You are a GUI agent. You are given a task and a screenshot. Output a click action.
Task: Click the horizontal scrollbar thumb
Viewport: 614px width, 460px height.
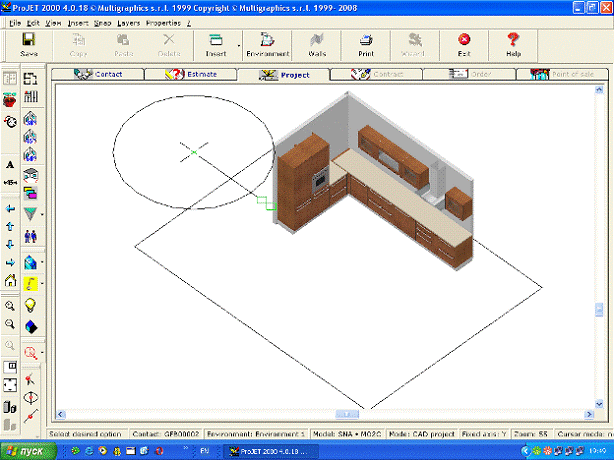349,413
